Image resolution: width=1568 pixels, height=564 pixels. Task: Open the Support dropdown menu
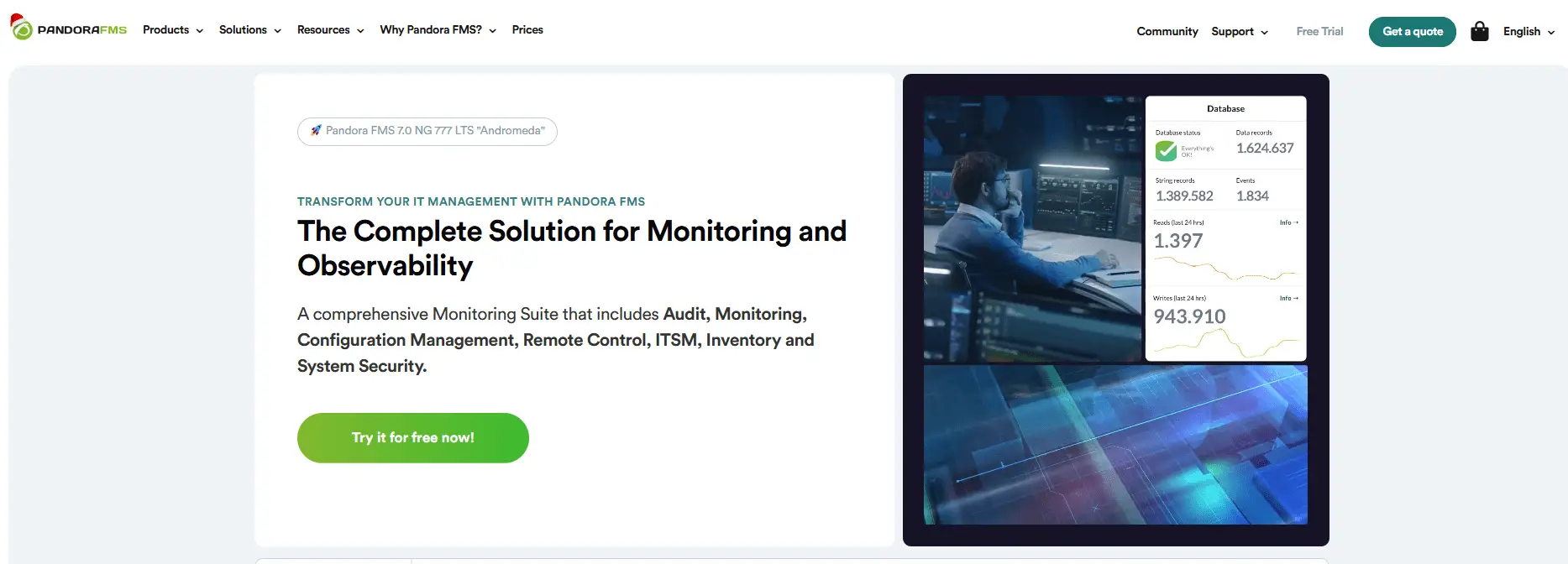click(x=1240, y=32)
